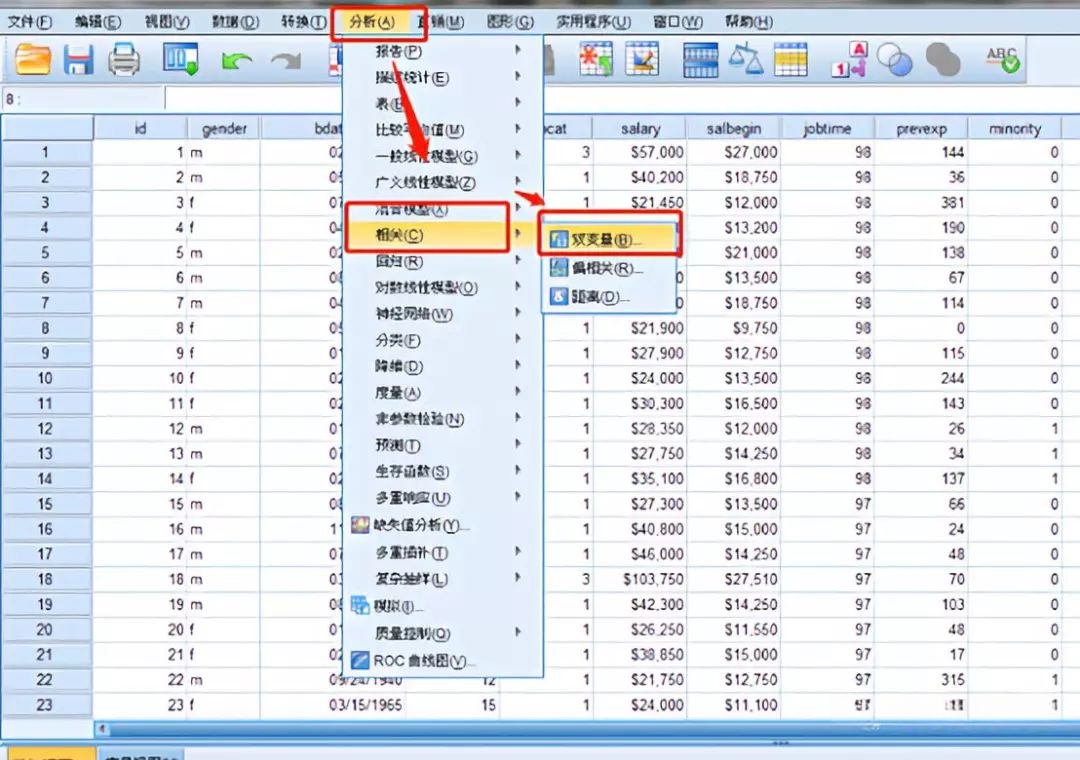Open the 实用程序(U) menu
Screen dimensions: 1080x760
click(x=593, y=22)
